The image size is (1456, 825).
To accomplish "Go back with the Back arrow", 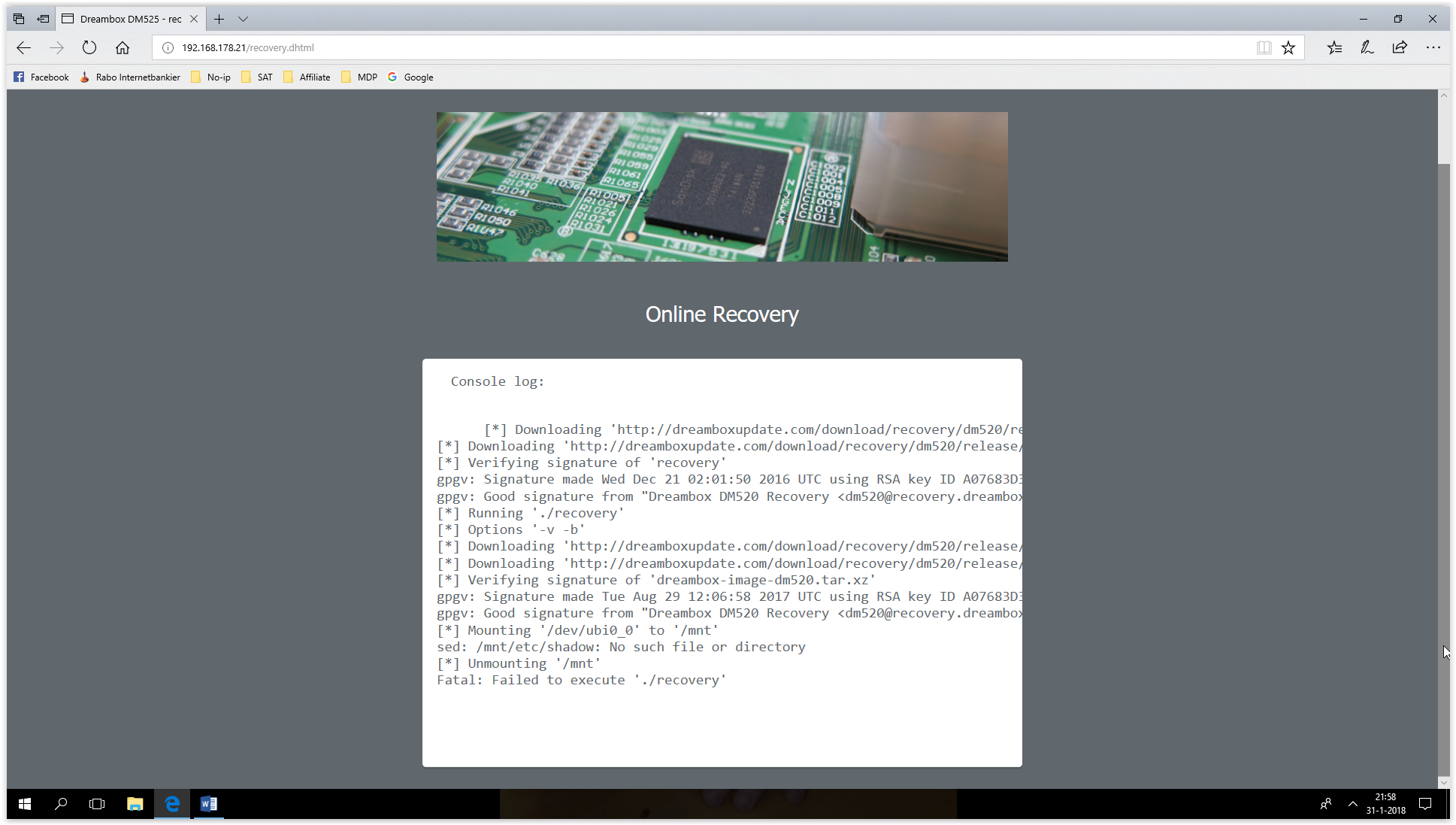I will click(24, 47).
